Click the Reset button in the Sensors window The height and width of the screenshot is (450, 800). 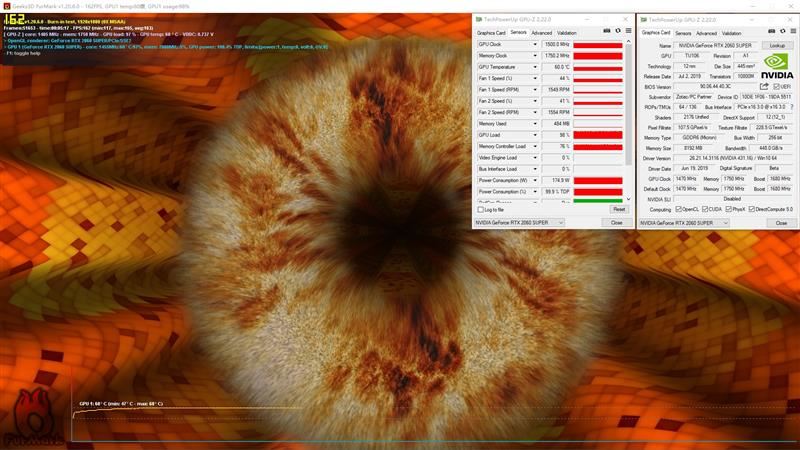619,209
